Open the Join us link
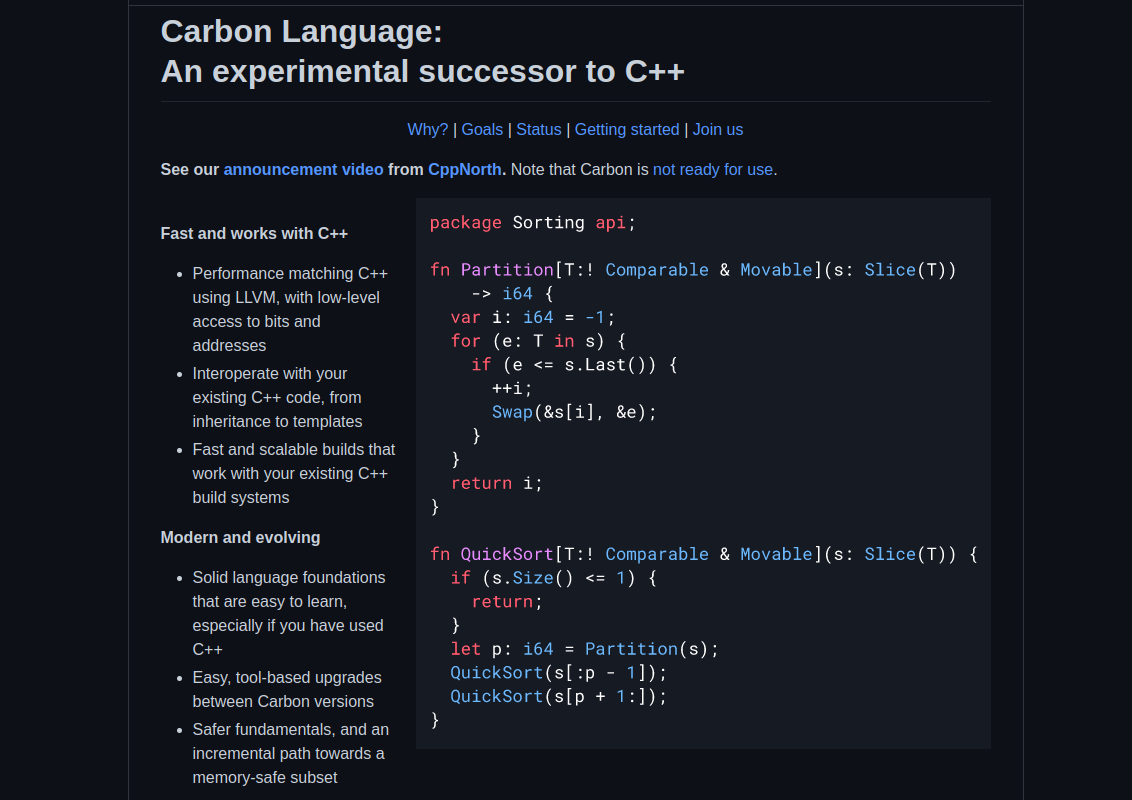The height and width of the screenshot is (800, 1132). point(718,130)
